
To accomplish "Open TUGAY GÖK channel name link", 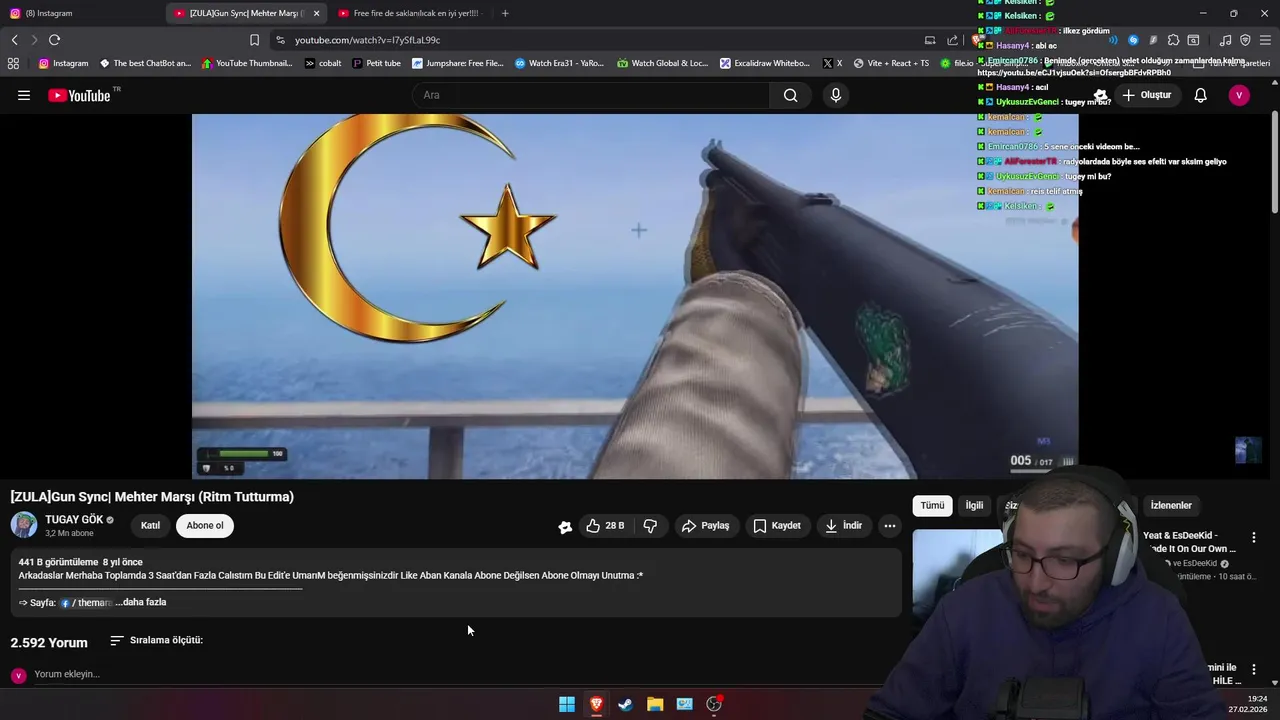I will pos(74,520).
